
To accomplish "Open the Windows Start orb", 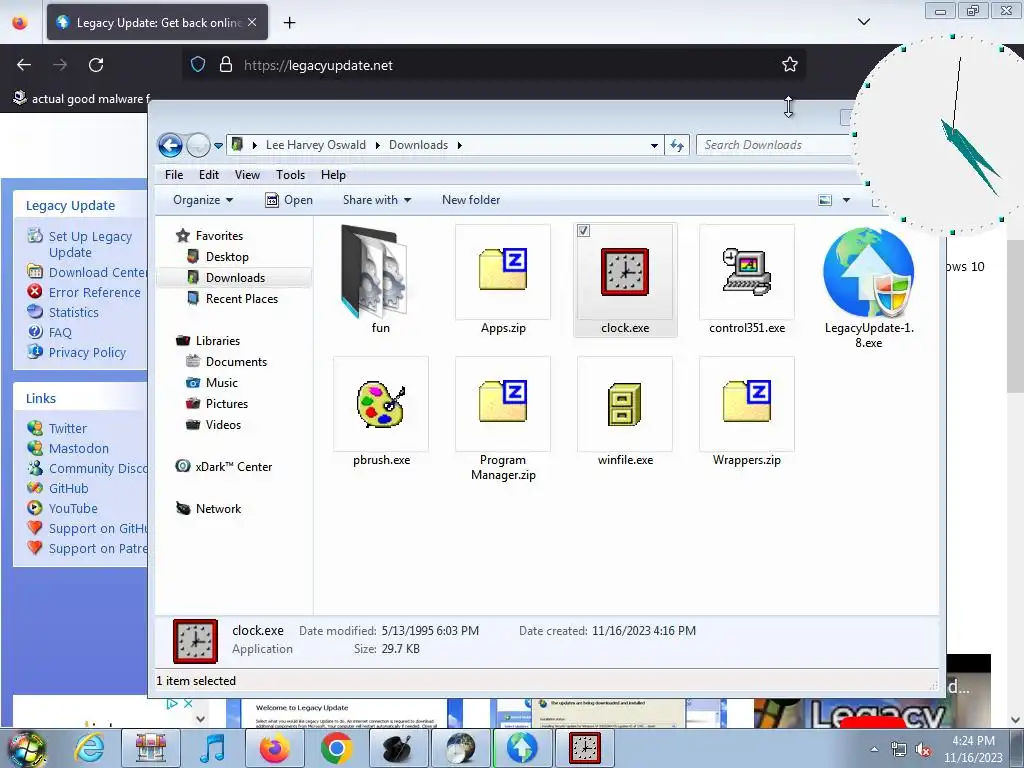I will click(x=27, y=748).
